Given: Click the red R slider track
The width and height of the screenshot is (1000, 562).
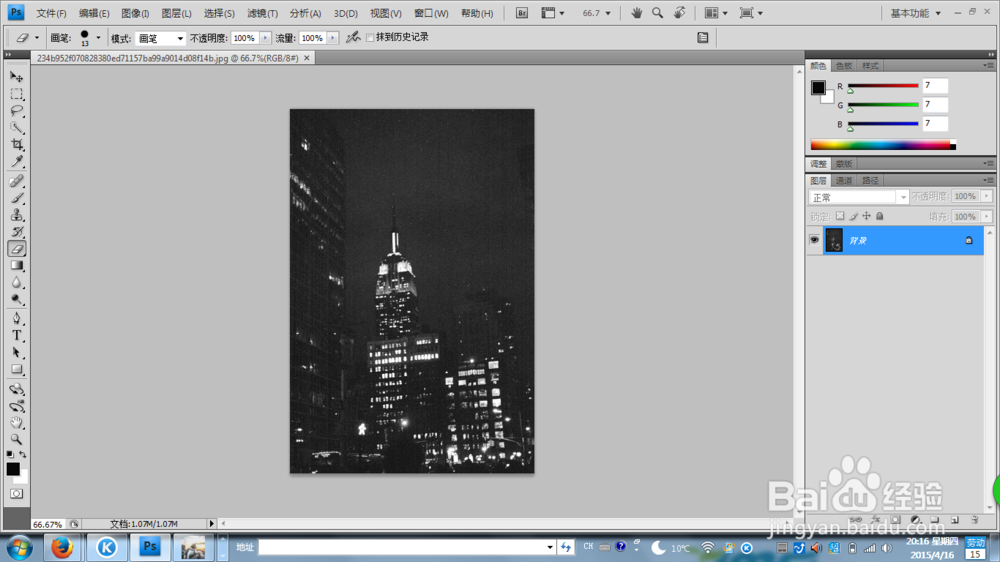Looking at the screenshot, I should coord(883,85).
